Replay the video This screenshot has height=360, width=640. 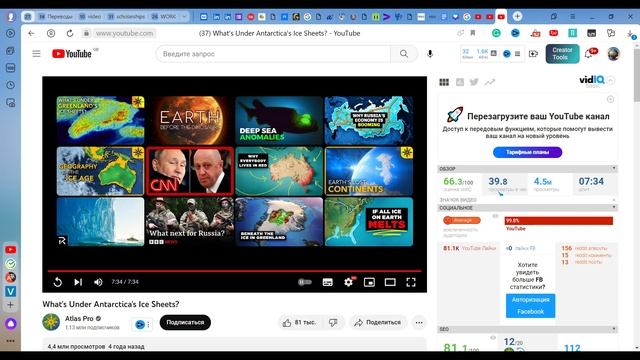pyautogui.click(x=58, y=282)
